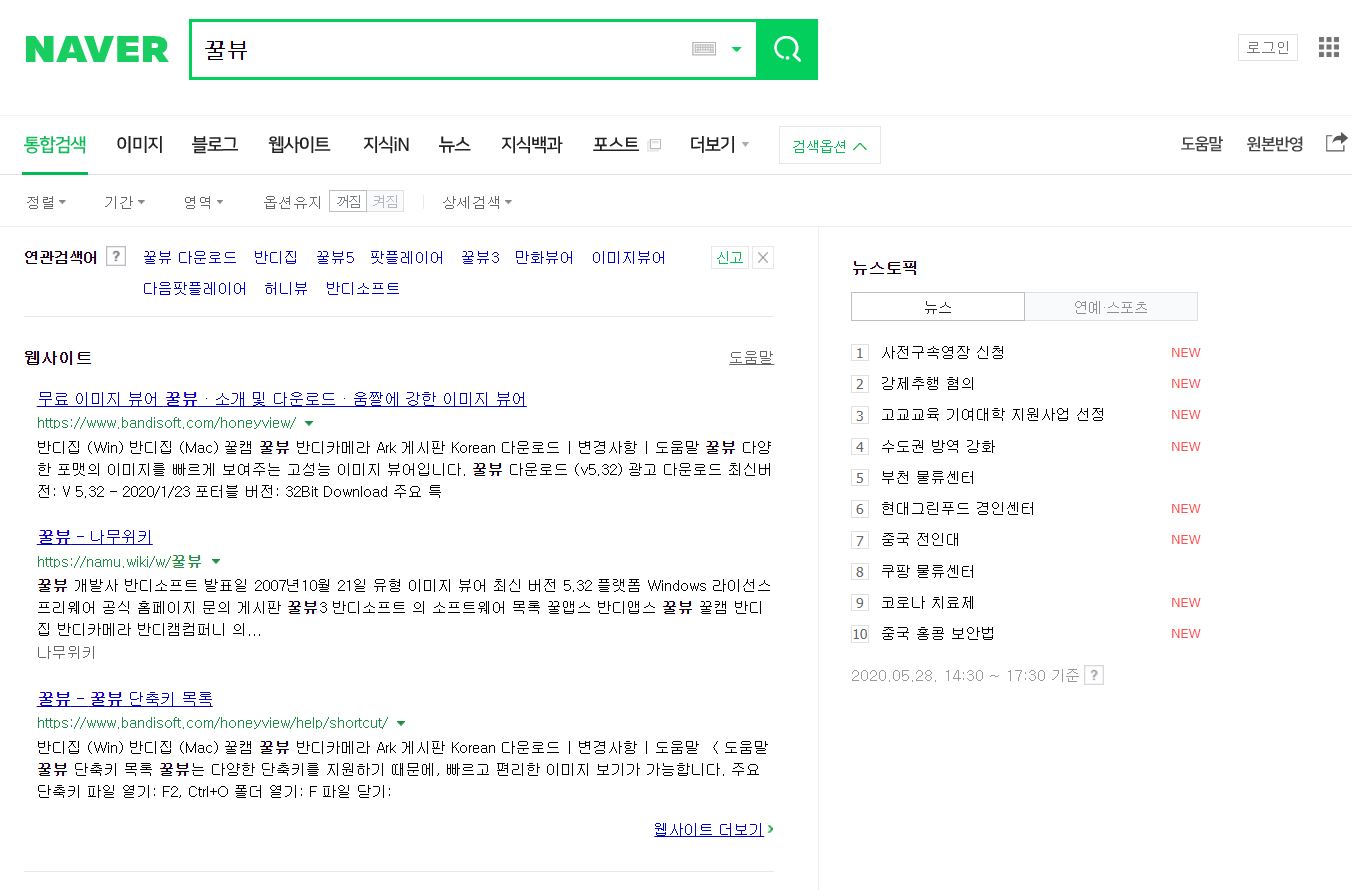The height and width of the screenshot is (890, 1352).
Task: Close the related searches with X icon
Action: 763,258
